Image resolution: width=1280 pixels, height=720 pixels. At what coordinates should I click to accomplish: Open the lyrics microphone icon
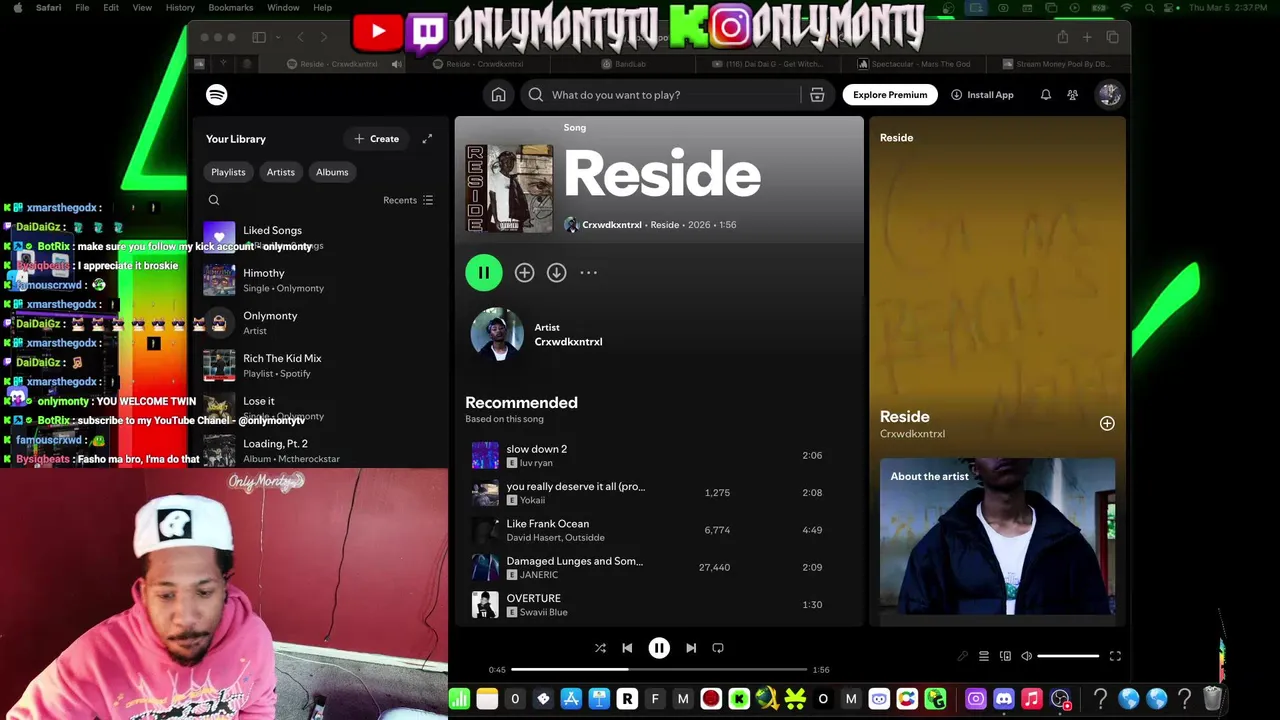tap(962, 656)
